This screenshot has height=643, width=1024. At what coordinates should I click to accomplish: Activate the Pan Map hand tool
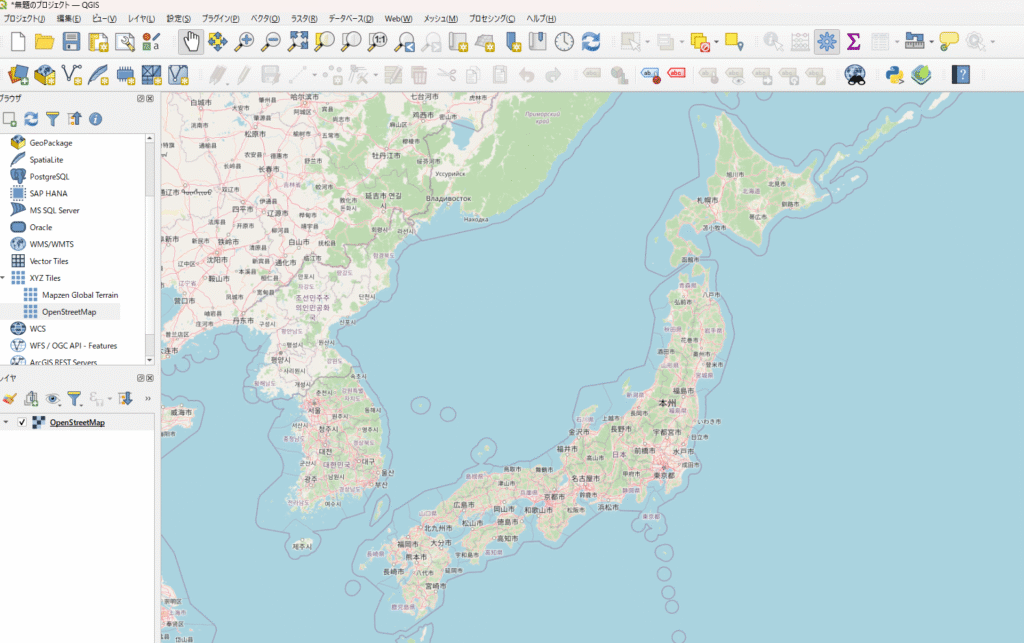point(191,42)
